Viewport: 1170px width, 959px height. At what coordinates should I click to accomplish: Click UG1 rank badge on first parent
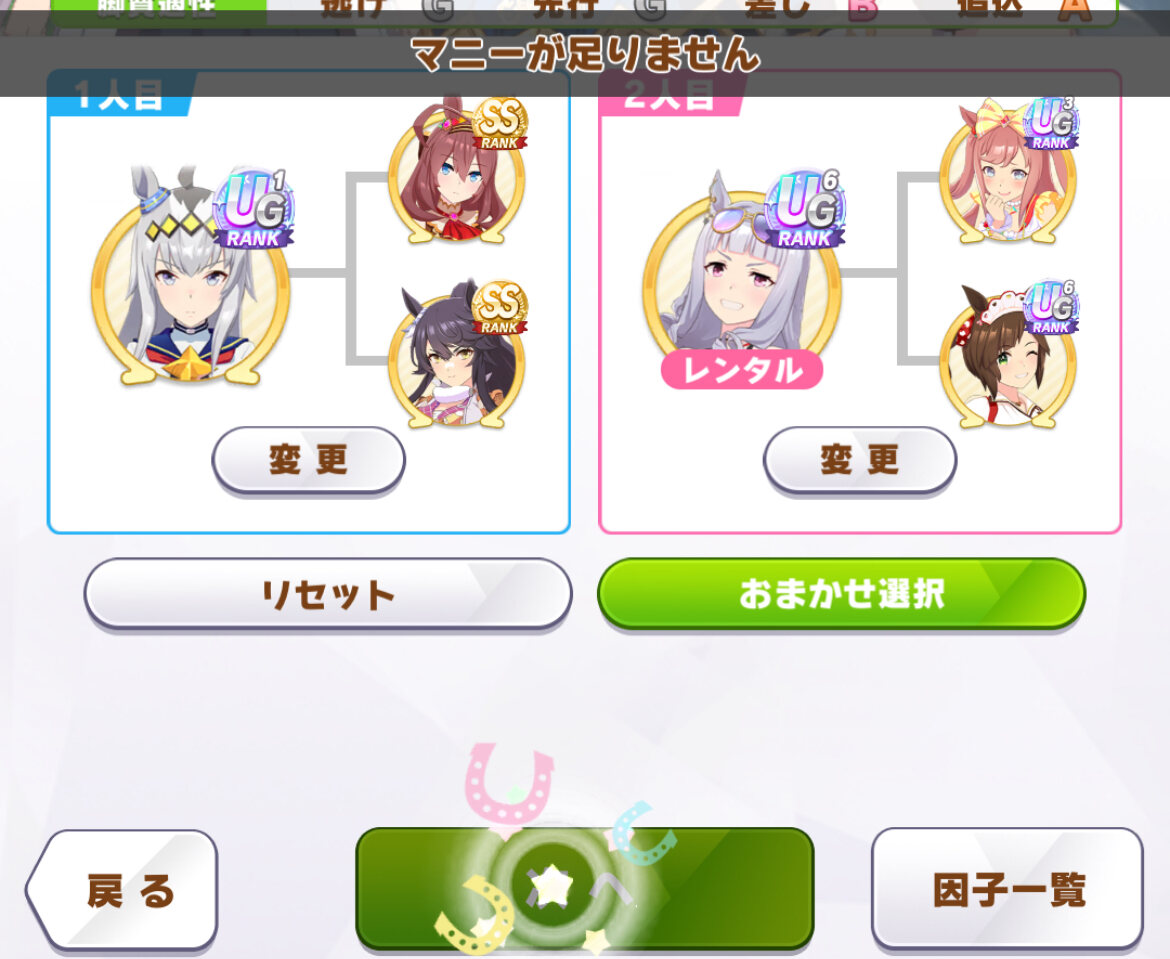(254, 209)
